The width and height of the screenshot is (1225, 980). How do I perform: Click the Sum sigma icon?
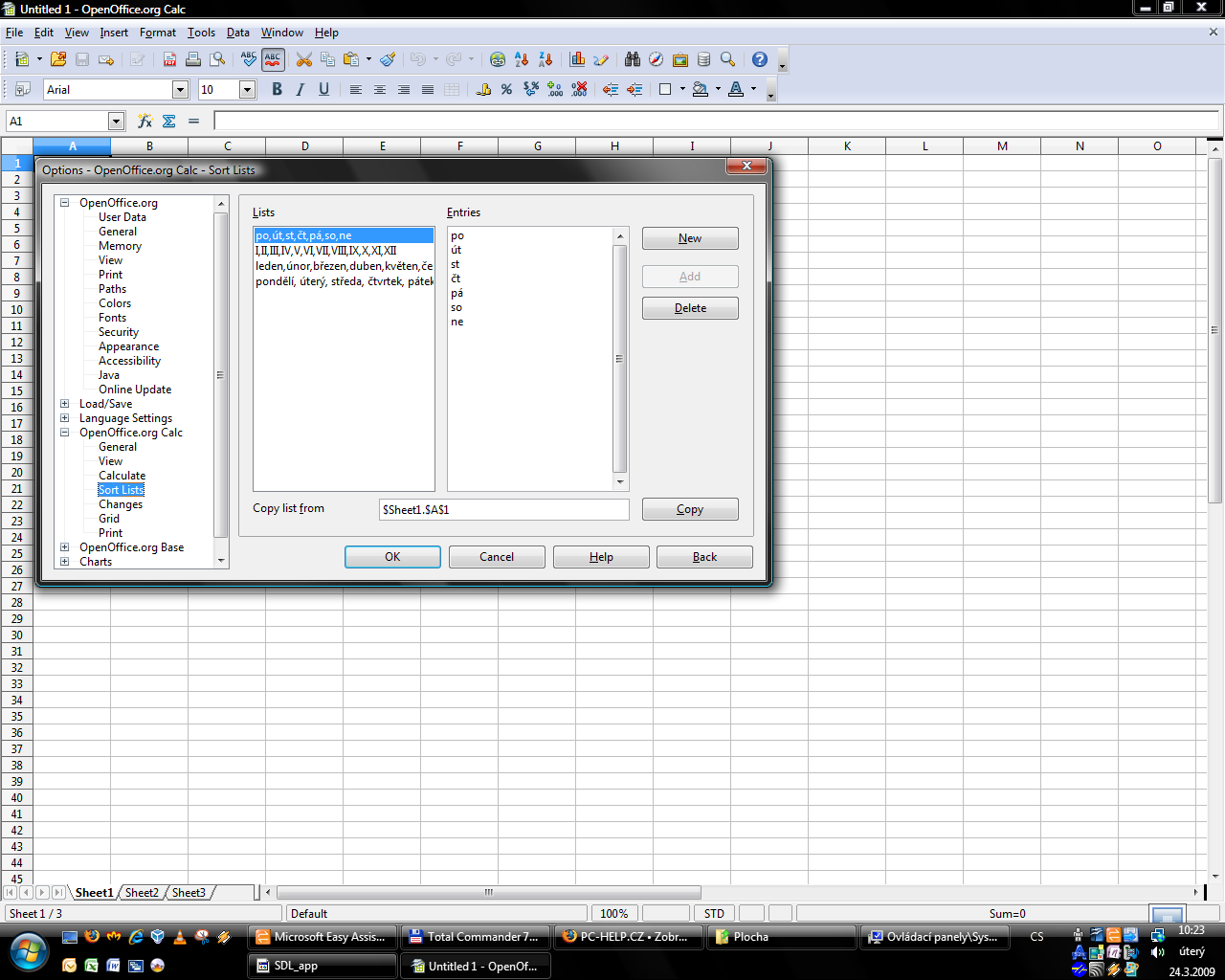tap(169, 121)
